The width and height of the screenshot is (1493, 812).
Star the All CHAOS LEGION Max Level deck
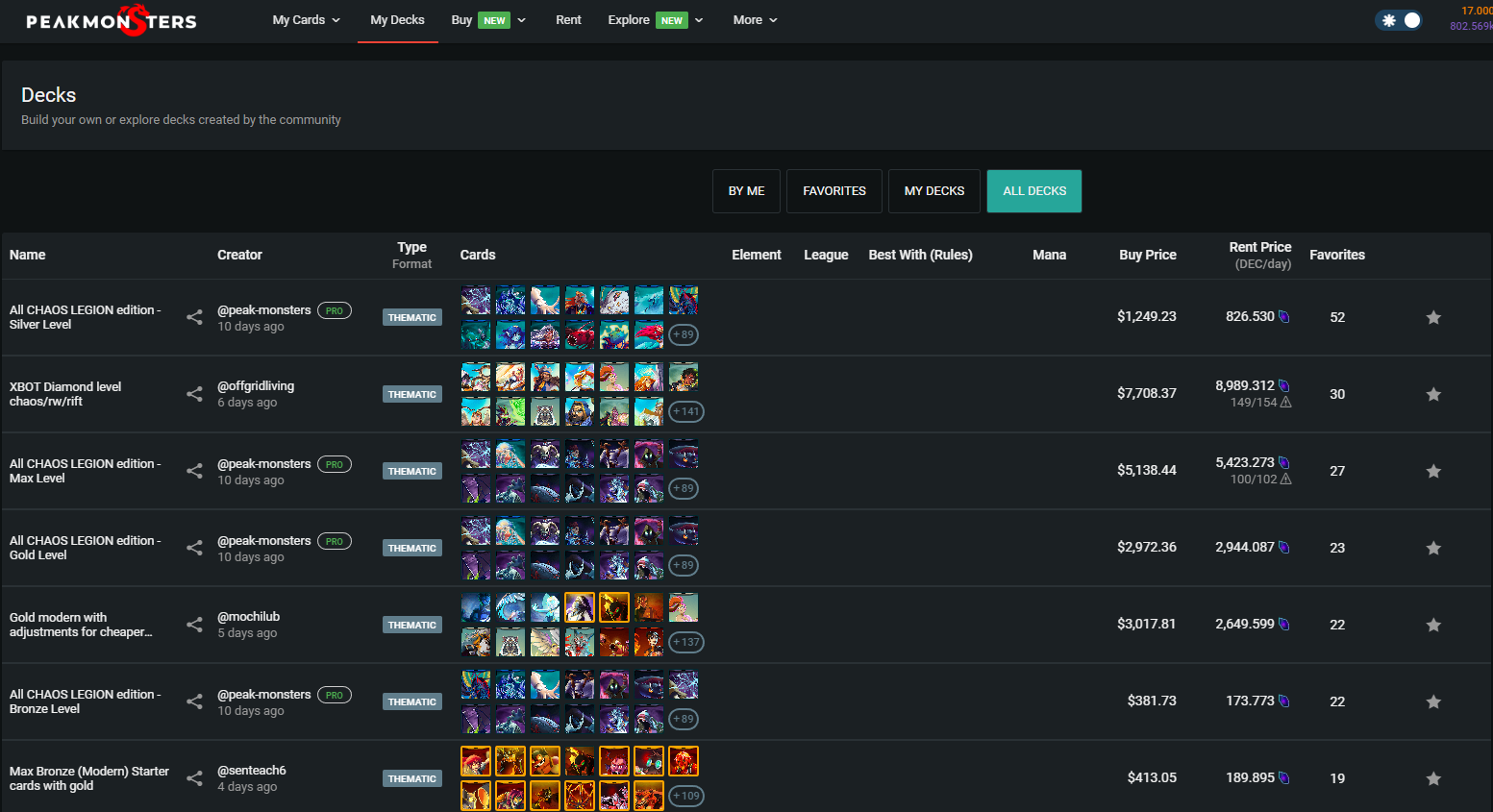(x=1433, y=471)
